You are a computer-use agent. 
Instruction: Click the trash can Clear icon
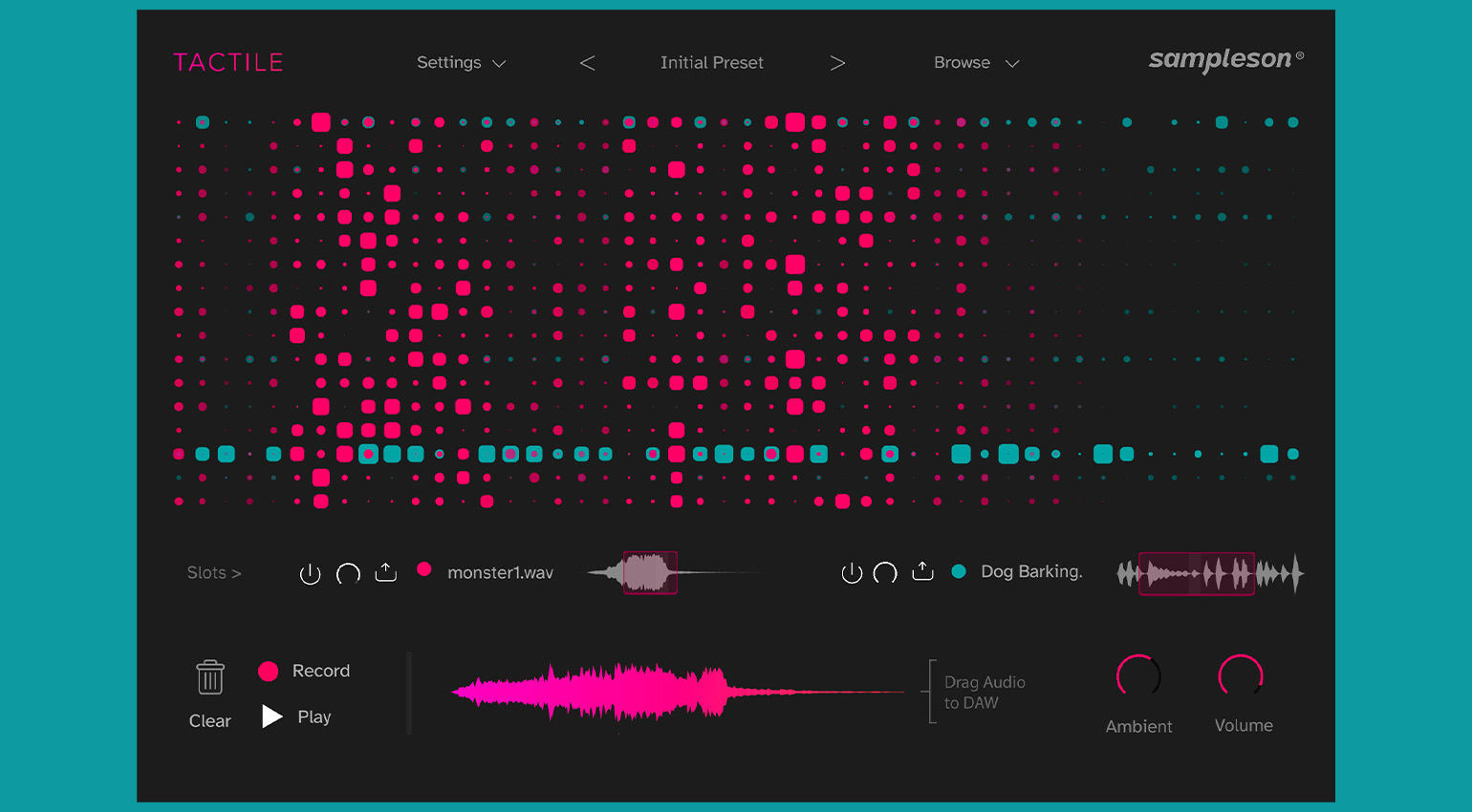[210, 676]
